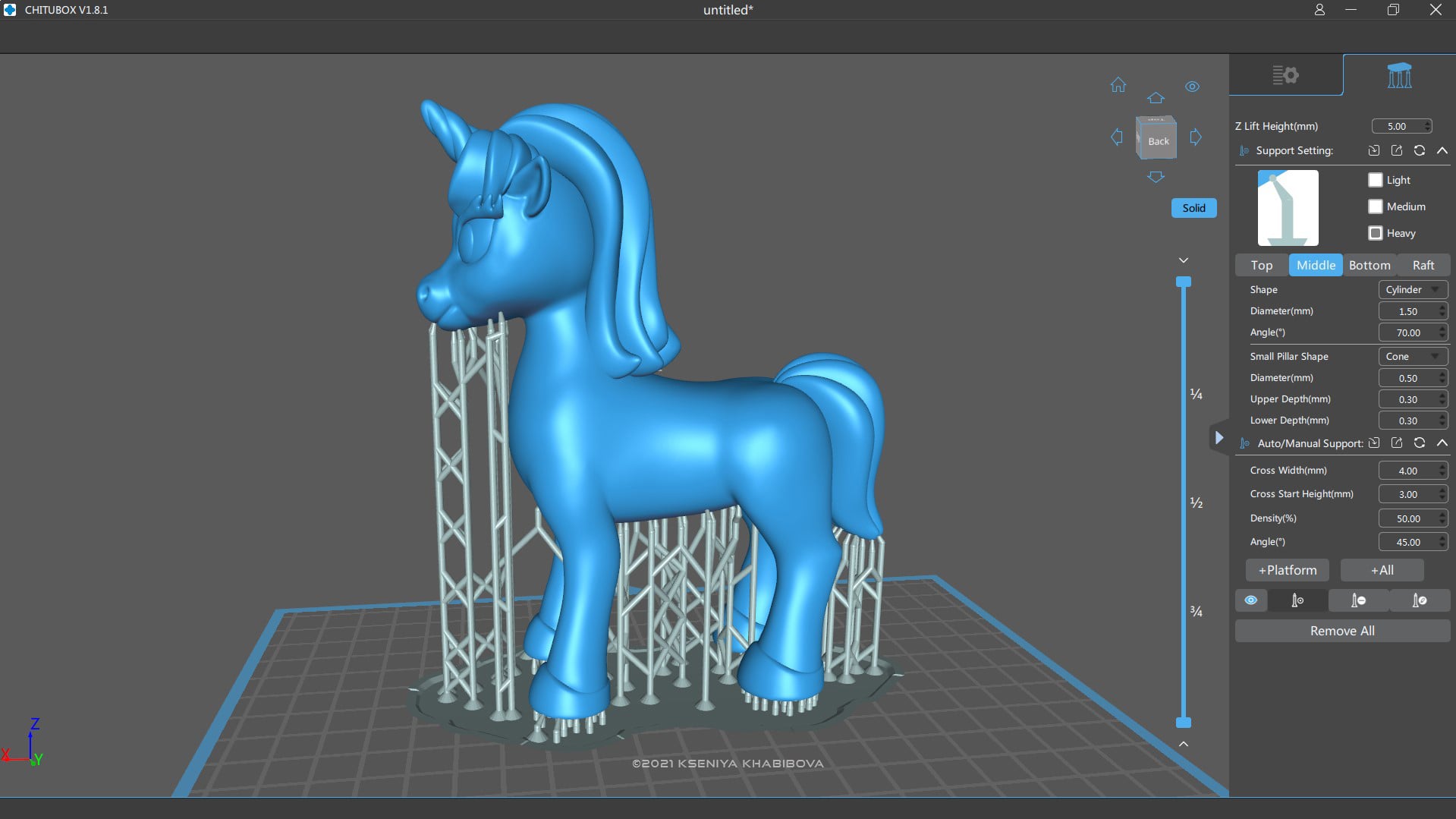Step layer up with chevron below slider
This screenshot has width=1456, height=819.
click(1183, 744)
